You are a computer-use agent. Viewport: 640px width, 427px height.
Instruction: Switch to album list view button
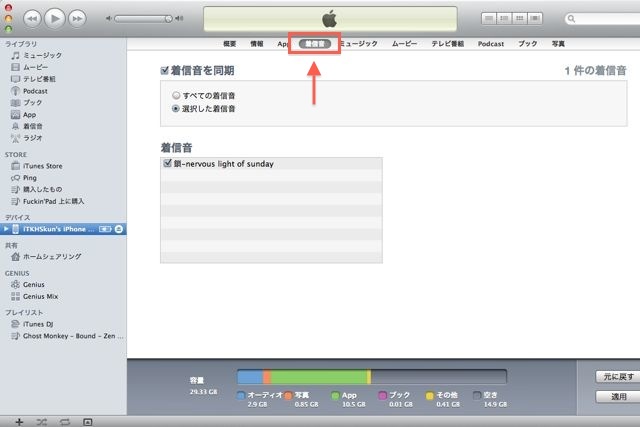pyautogui.click(x=504, y=18)
